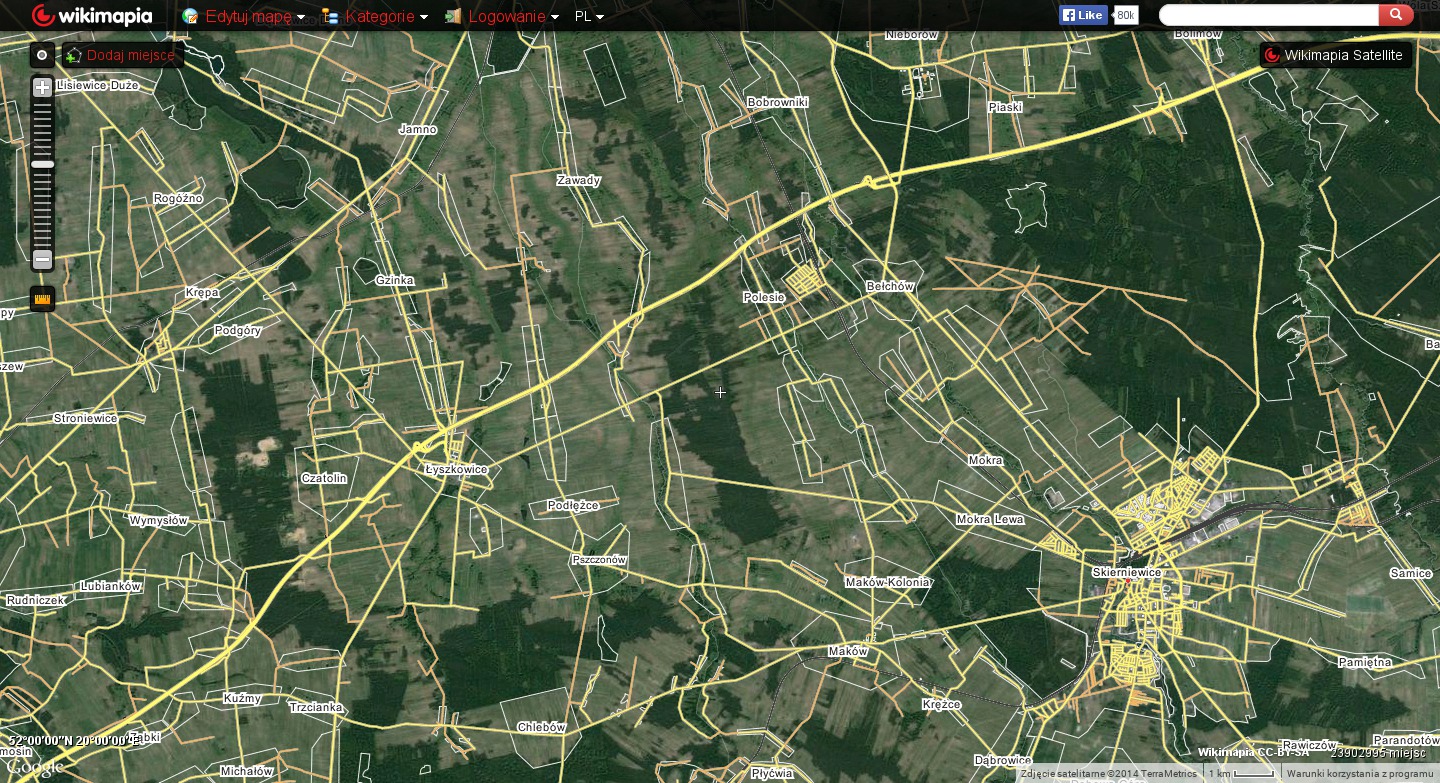
Task: Click the Pszczonów place label
Action: [599, 560]
